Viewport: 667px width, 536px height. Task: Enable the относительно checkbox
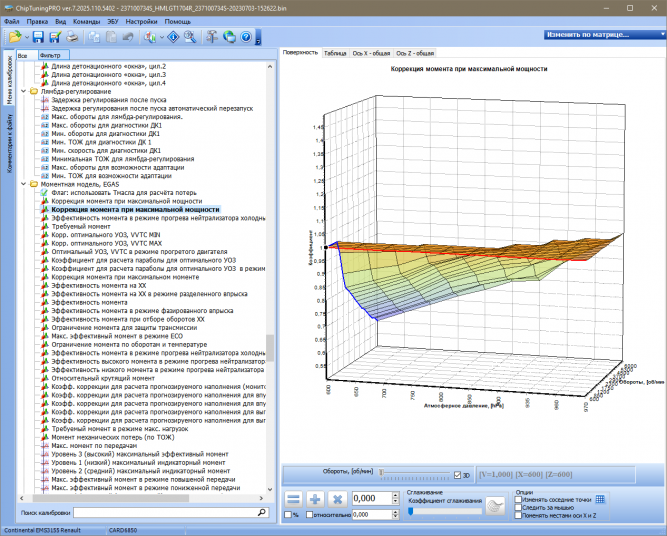click(310, 515)
